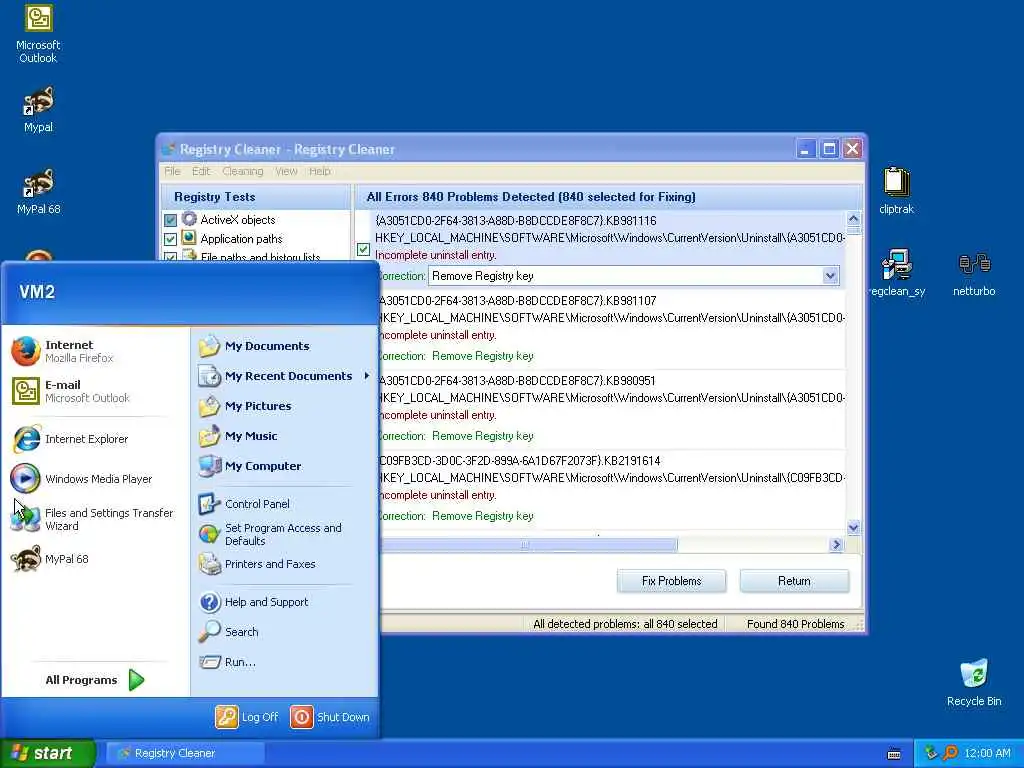Open the Recycle Bin
This screenshot has height=768, width=1024.
(974, 683)
